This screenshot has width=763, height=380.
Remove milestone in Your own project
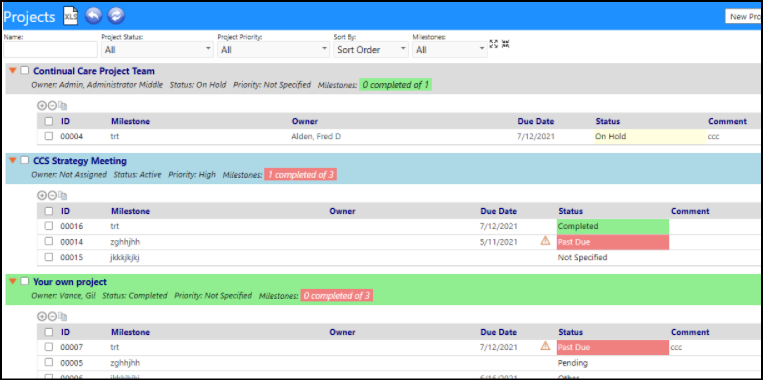(52, 317)
